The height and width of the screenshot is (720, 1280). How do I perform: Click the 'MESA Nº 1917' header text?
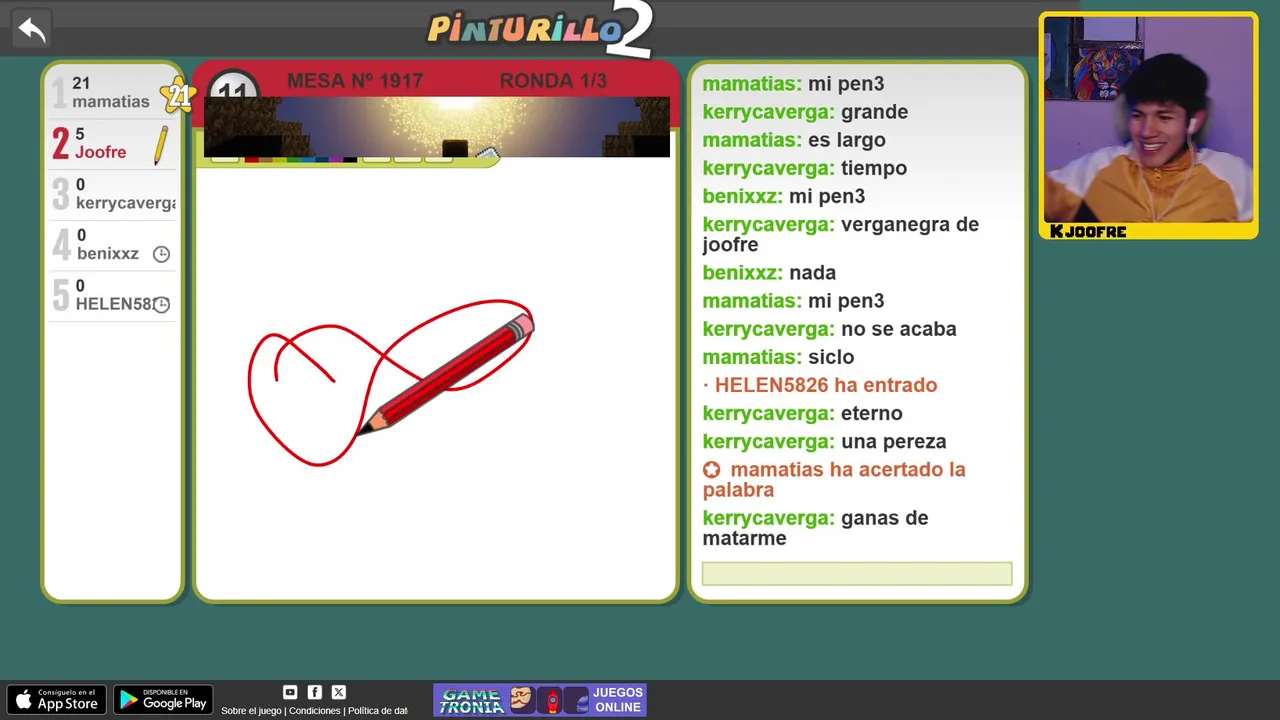[355, 81]
